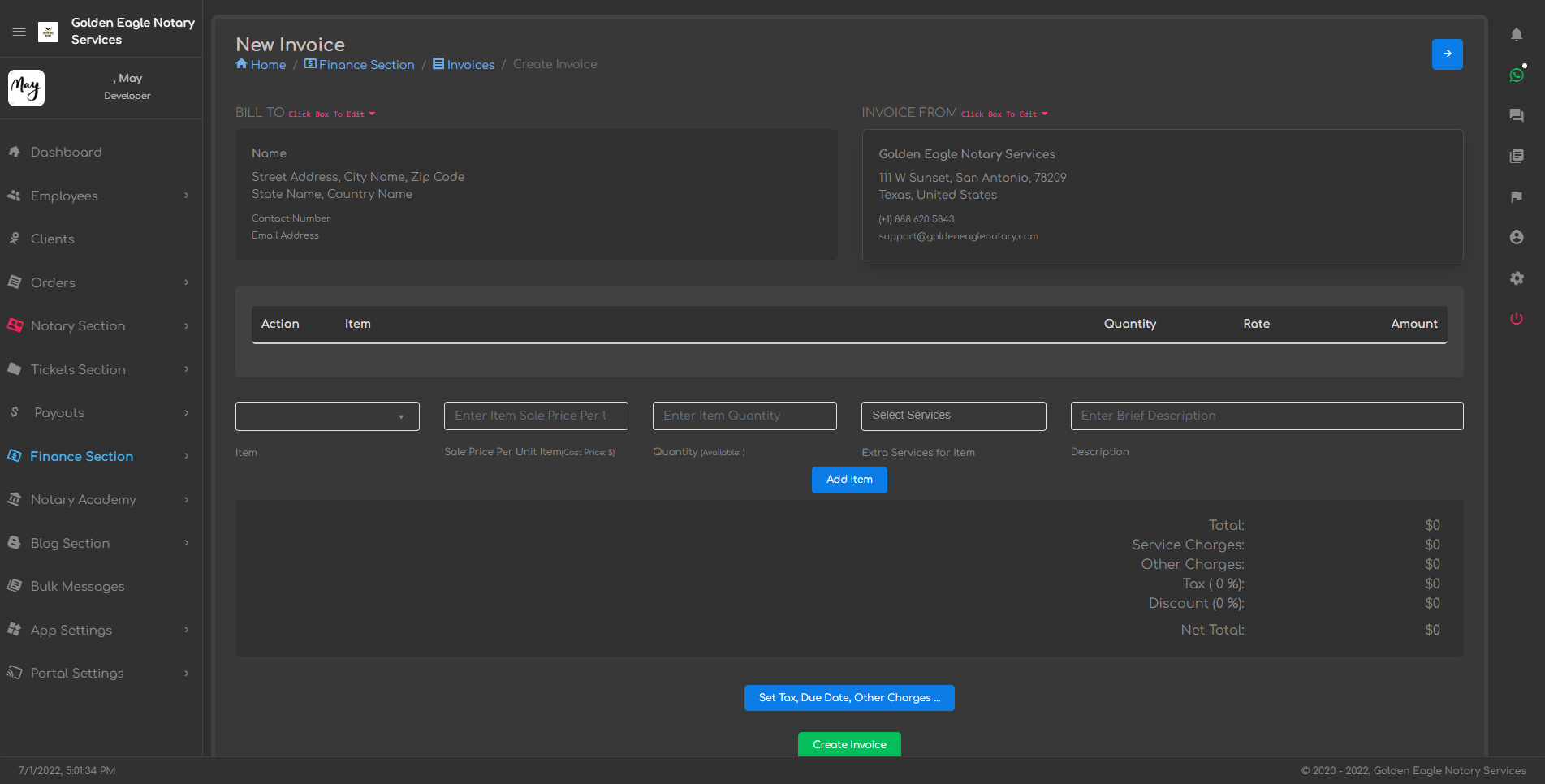Image resolution: width=1545 pixels, height=784 pixels.
Task: Expand the BILL TO edit dropdown
Action: [332, 114]
